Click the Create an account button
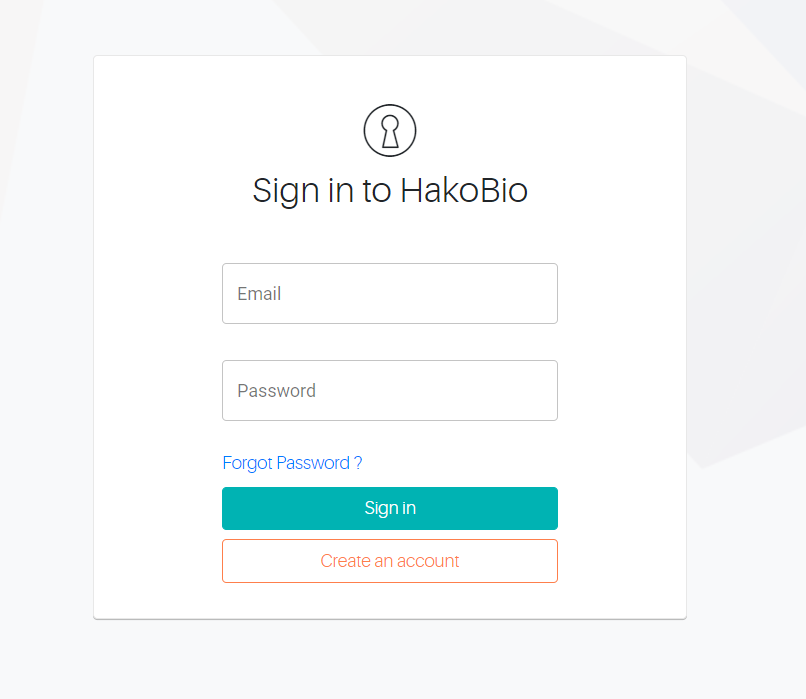 point(389,561)
